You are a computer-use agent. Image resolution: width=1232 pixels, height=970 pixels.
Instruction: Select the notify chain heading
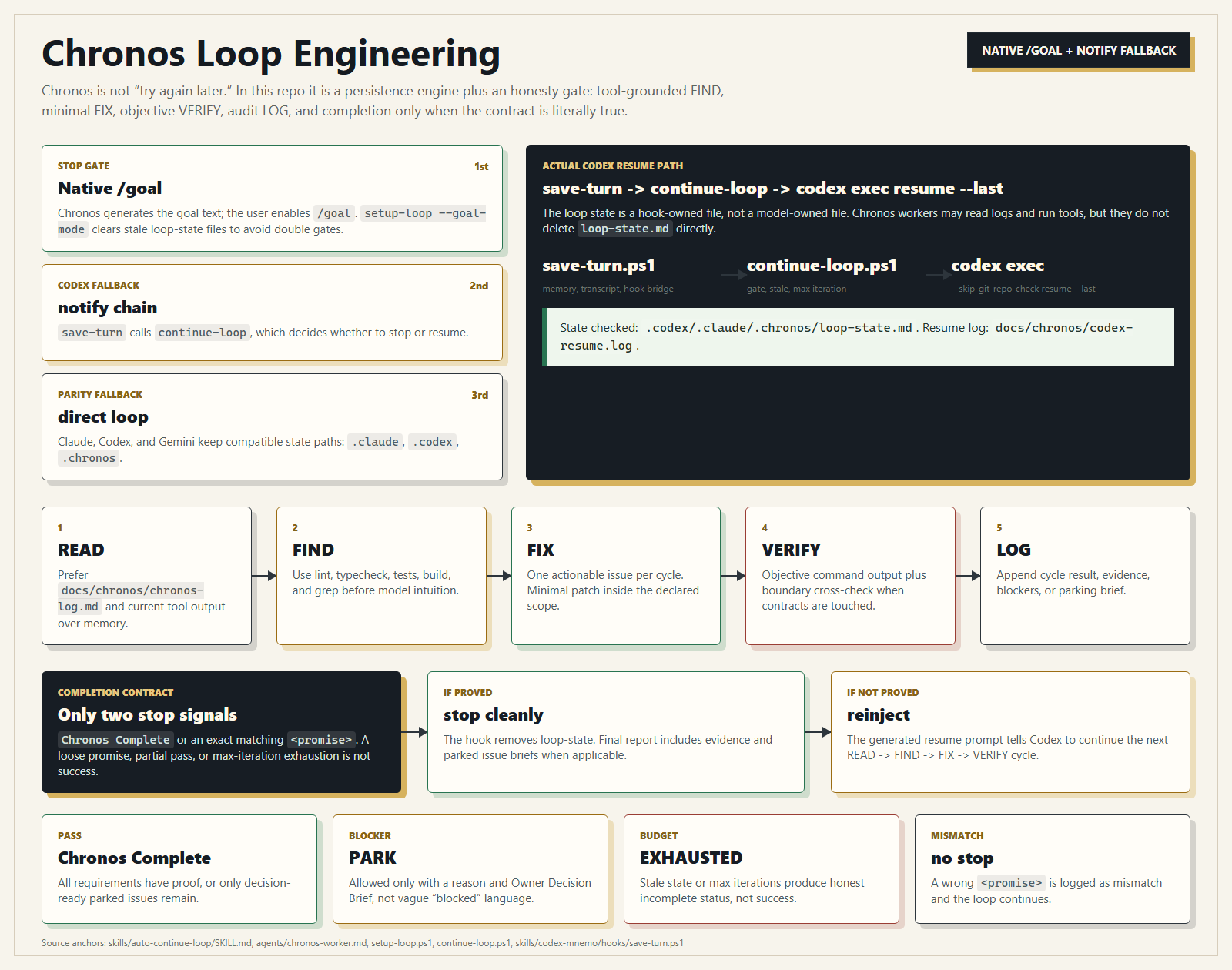tap(107, 308)
